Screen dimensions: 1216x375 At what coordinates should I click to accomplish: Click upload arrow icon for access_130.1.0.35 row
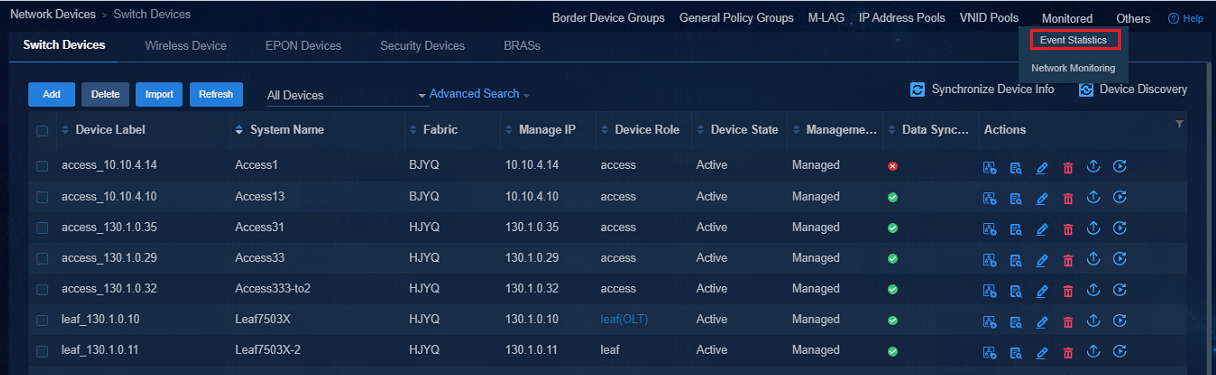pos(1093,228)
